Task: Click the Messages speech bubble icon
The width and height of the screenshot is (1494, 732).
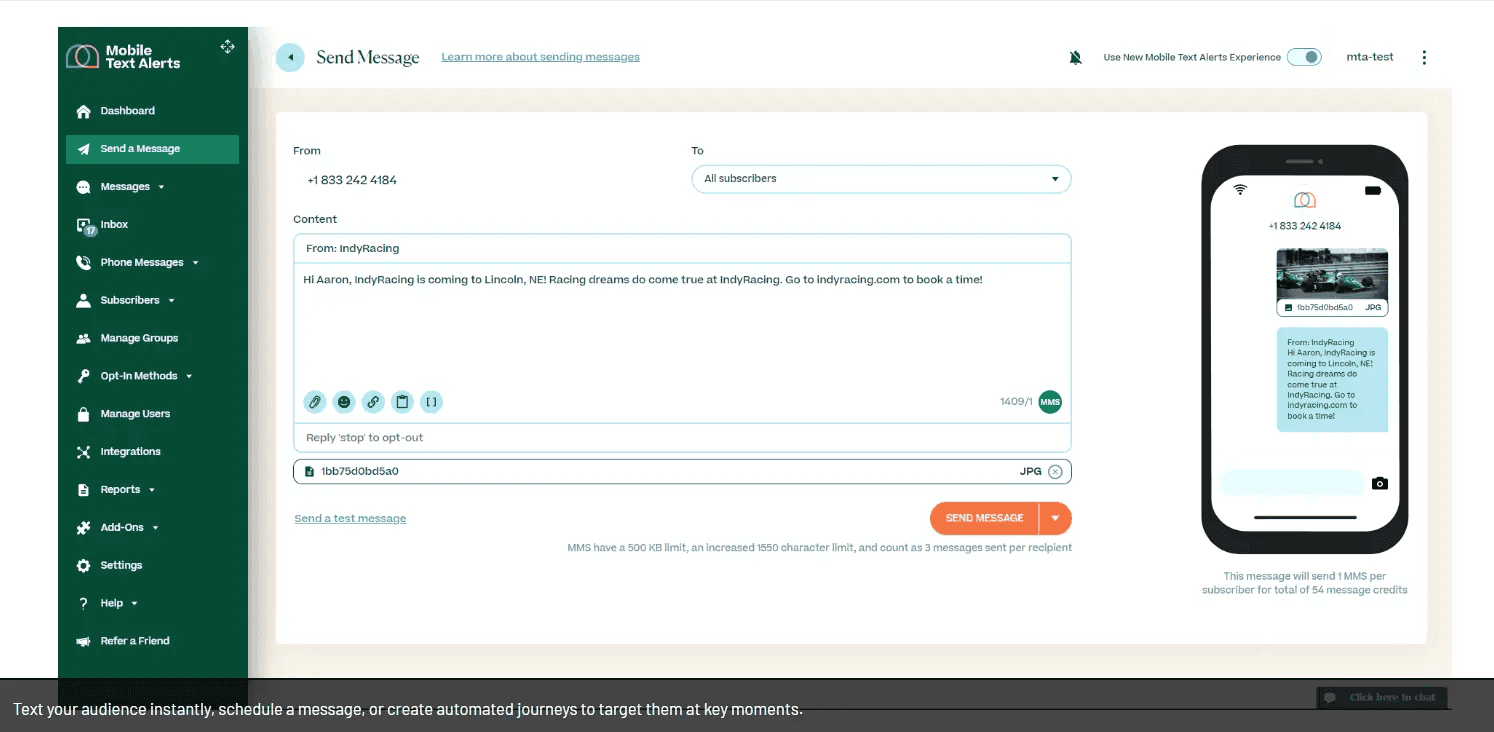Action: (x=84, y=187)
